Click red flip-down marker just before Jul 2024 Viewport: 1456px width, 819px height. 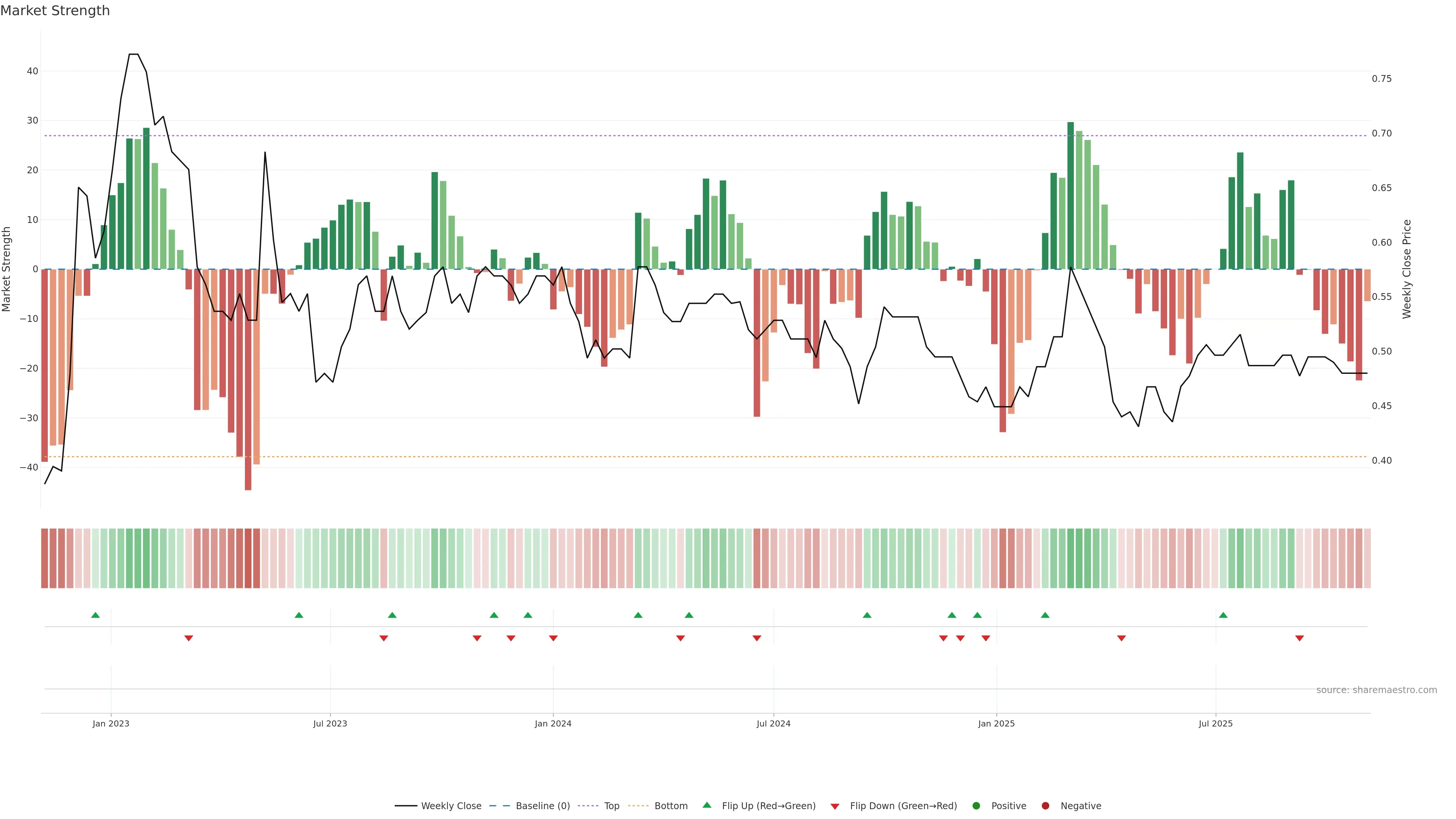[x=757, y=638]
